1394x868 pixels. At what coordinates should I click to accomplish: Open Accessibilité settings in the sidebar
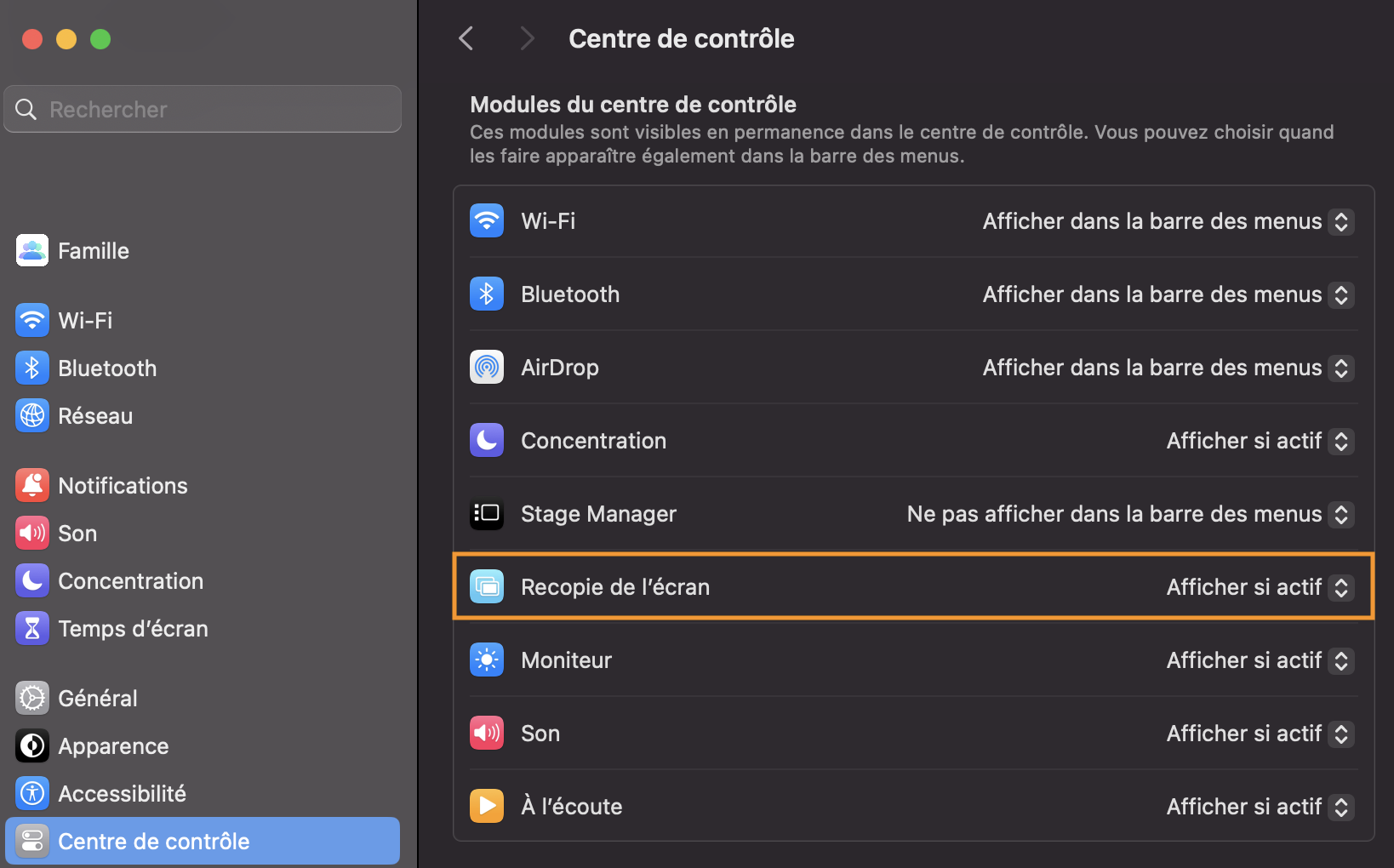click(122, 794)
